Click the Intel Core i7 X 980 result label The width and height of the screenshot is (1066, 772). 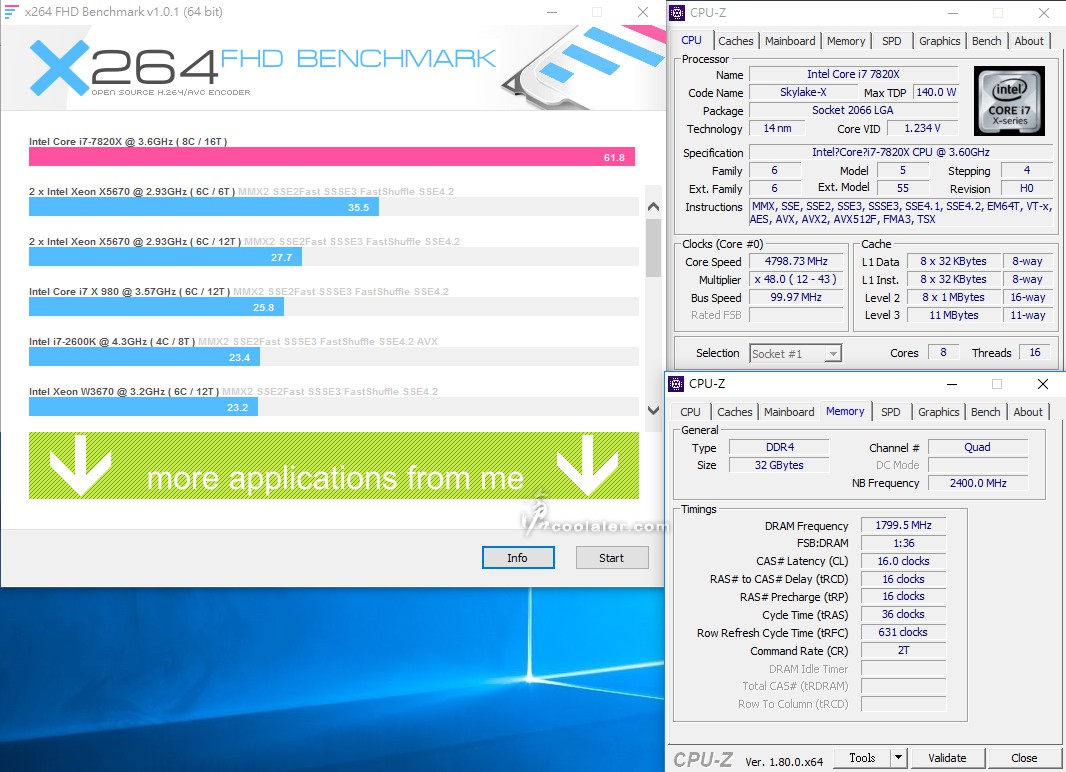click(129, 292)
